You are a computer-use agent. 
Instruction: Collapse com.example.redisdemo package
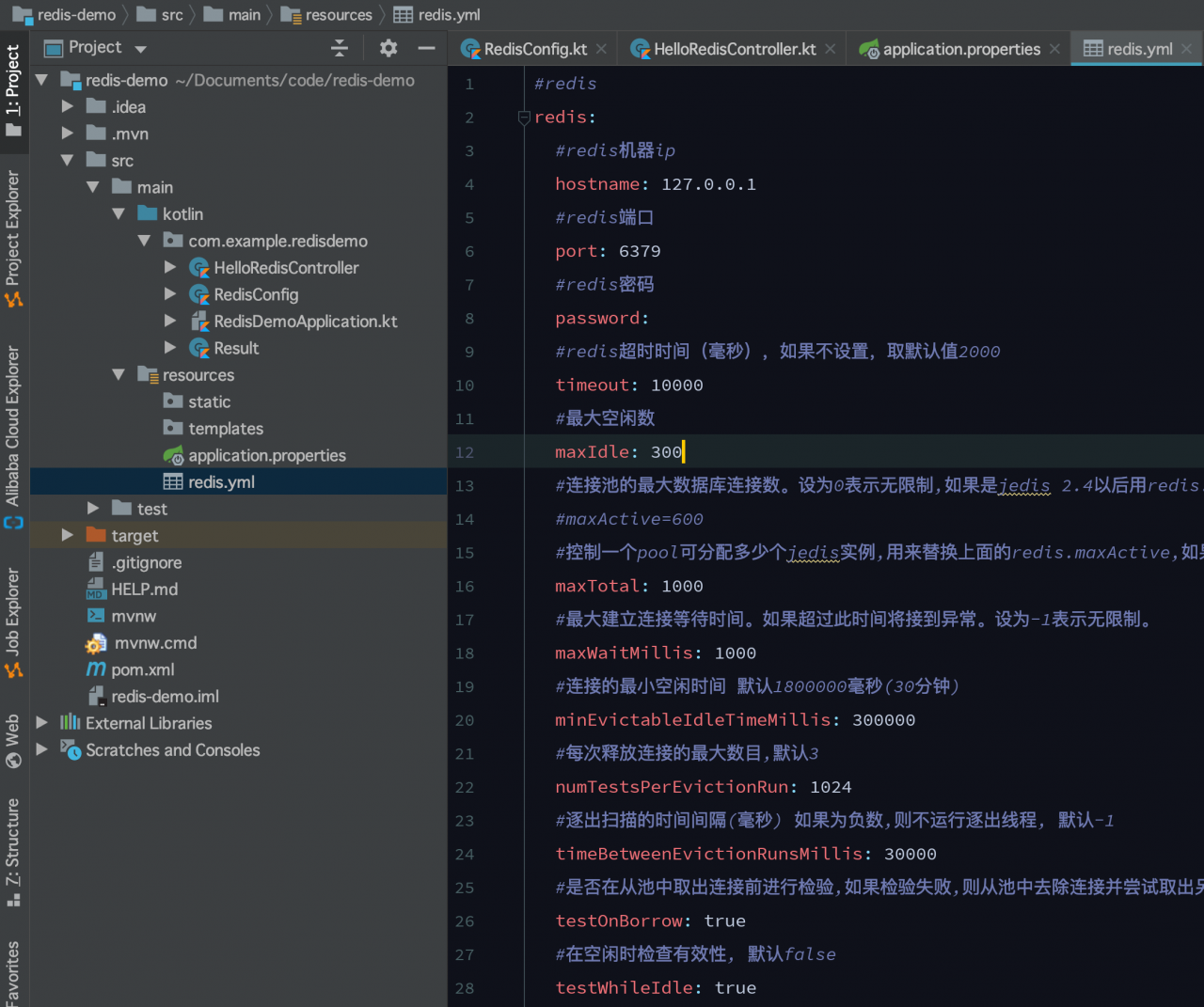tap(144, 241)
